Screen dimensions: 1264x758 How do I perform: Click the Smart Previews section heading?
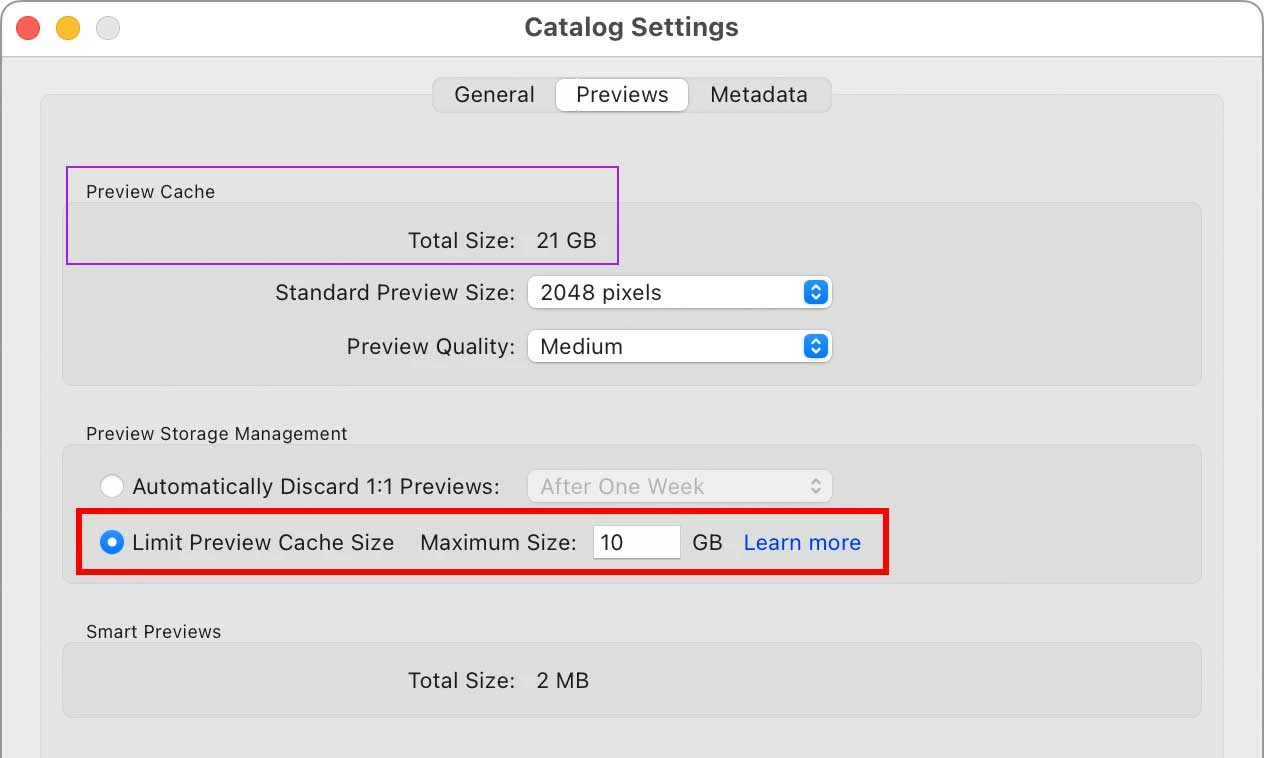coord(153,632)
